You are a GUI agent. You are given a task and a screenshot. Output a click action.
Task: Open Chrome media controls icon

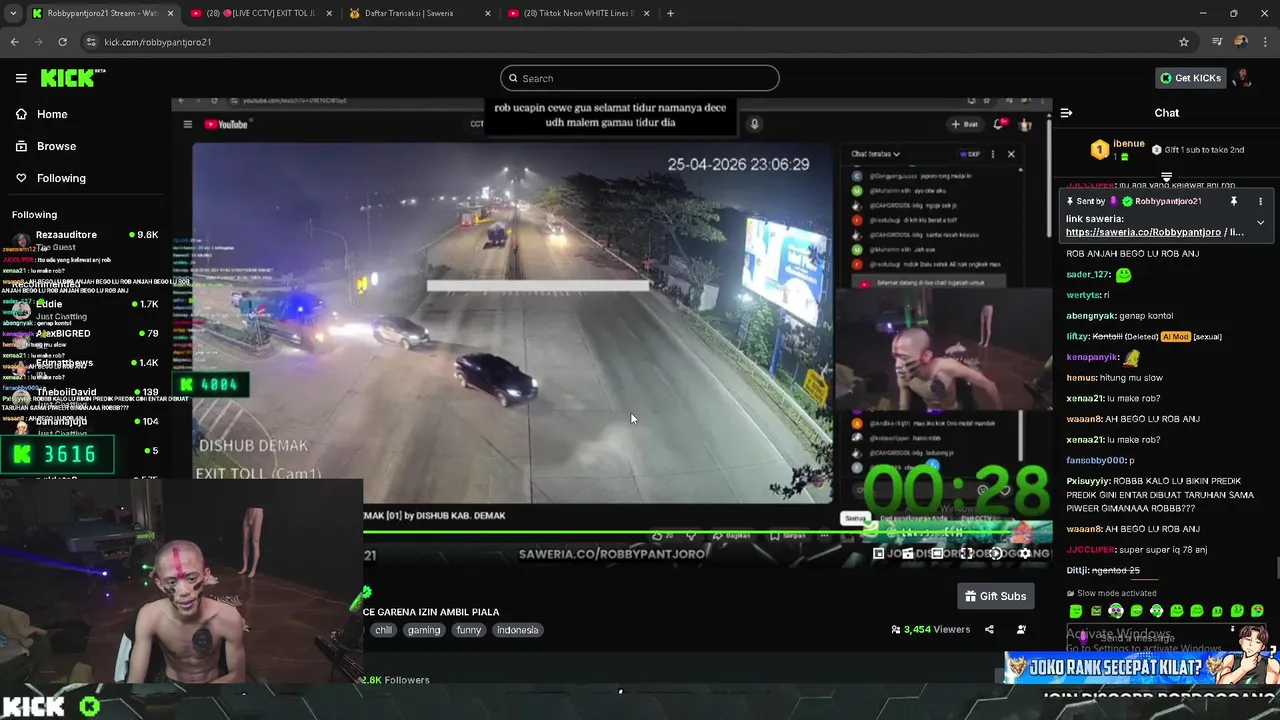click(x=1217, y=42)
